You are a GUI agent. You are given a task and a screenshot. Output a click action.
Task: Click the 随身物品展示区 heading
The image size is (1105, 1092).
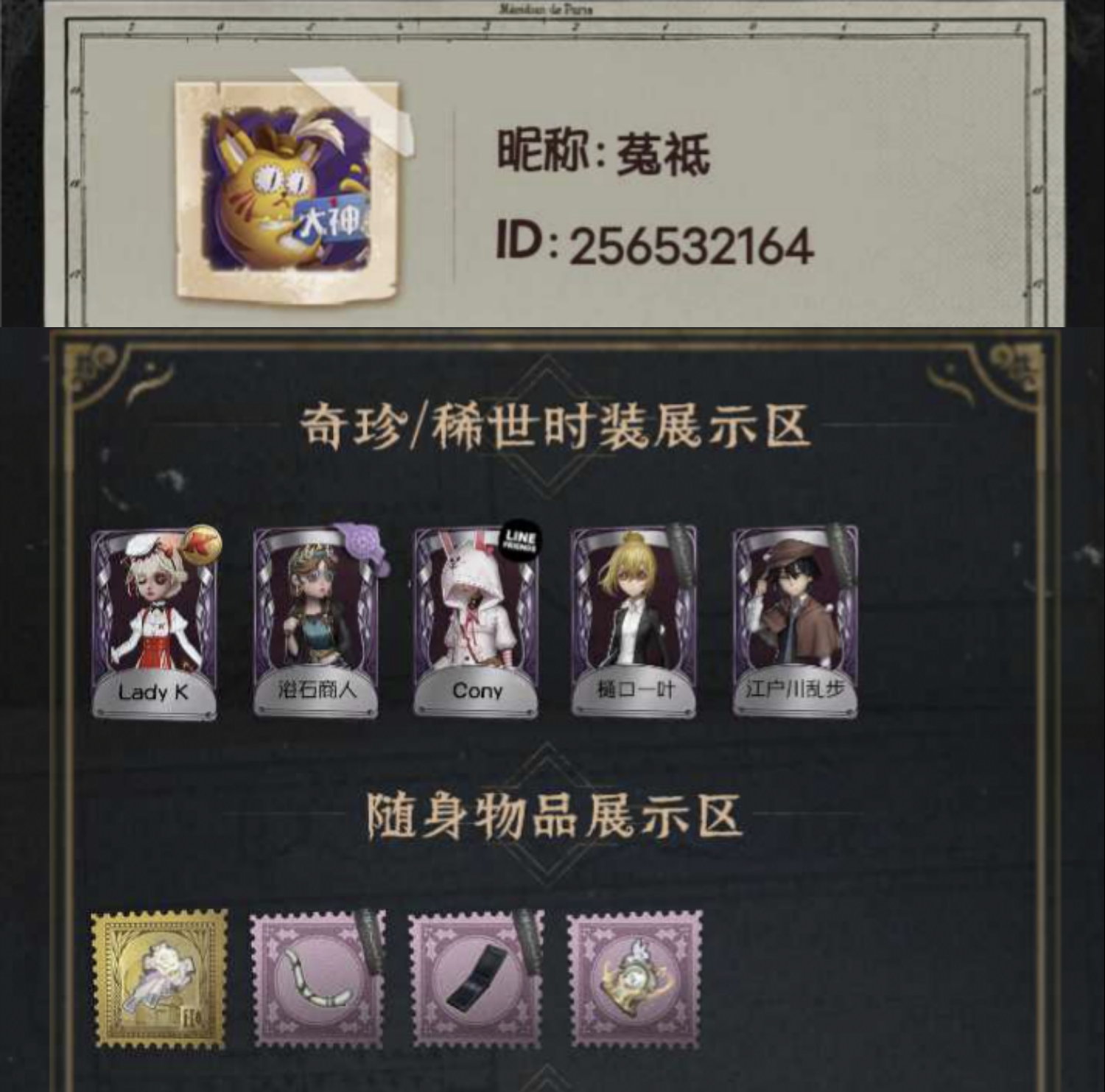click(553, 816)
